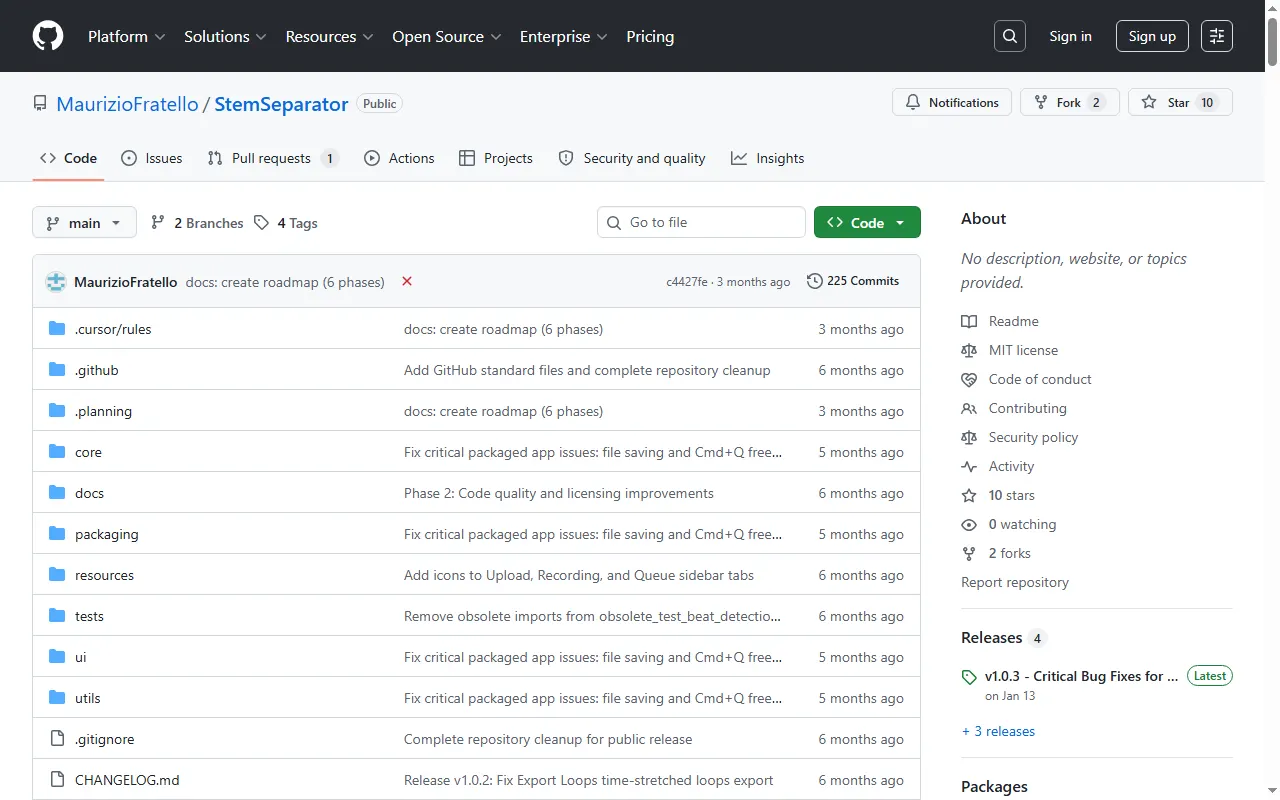The height and width of the screenshot is (800, 1280).
Task: Click the fork icon beside 2 forks
Action: [x=969, y=553]
